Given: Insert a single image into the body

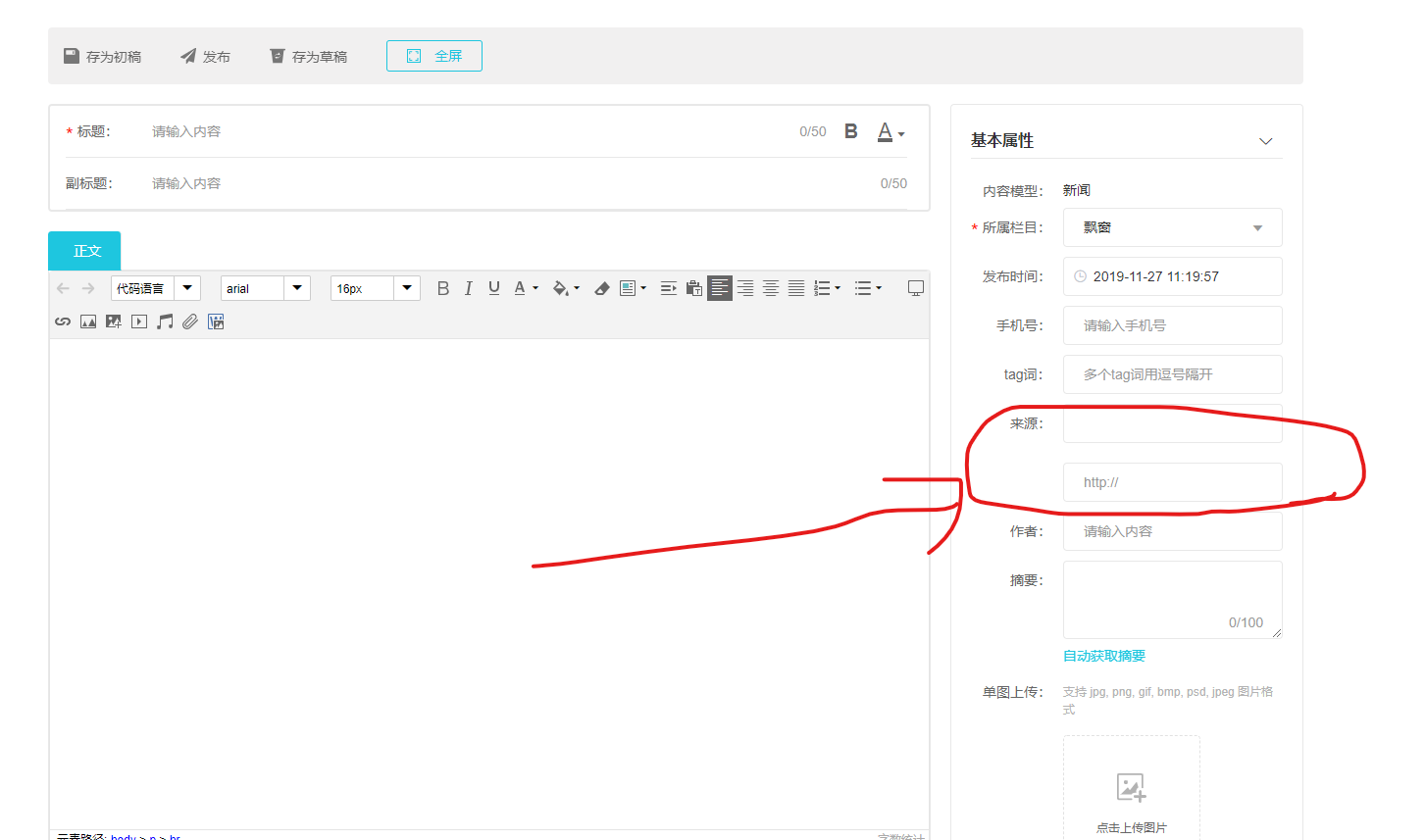Looking at the screenshot, I should [x=88, y=321].
